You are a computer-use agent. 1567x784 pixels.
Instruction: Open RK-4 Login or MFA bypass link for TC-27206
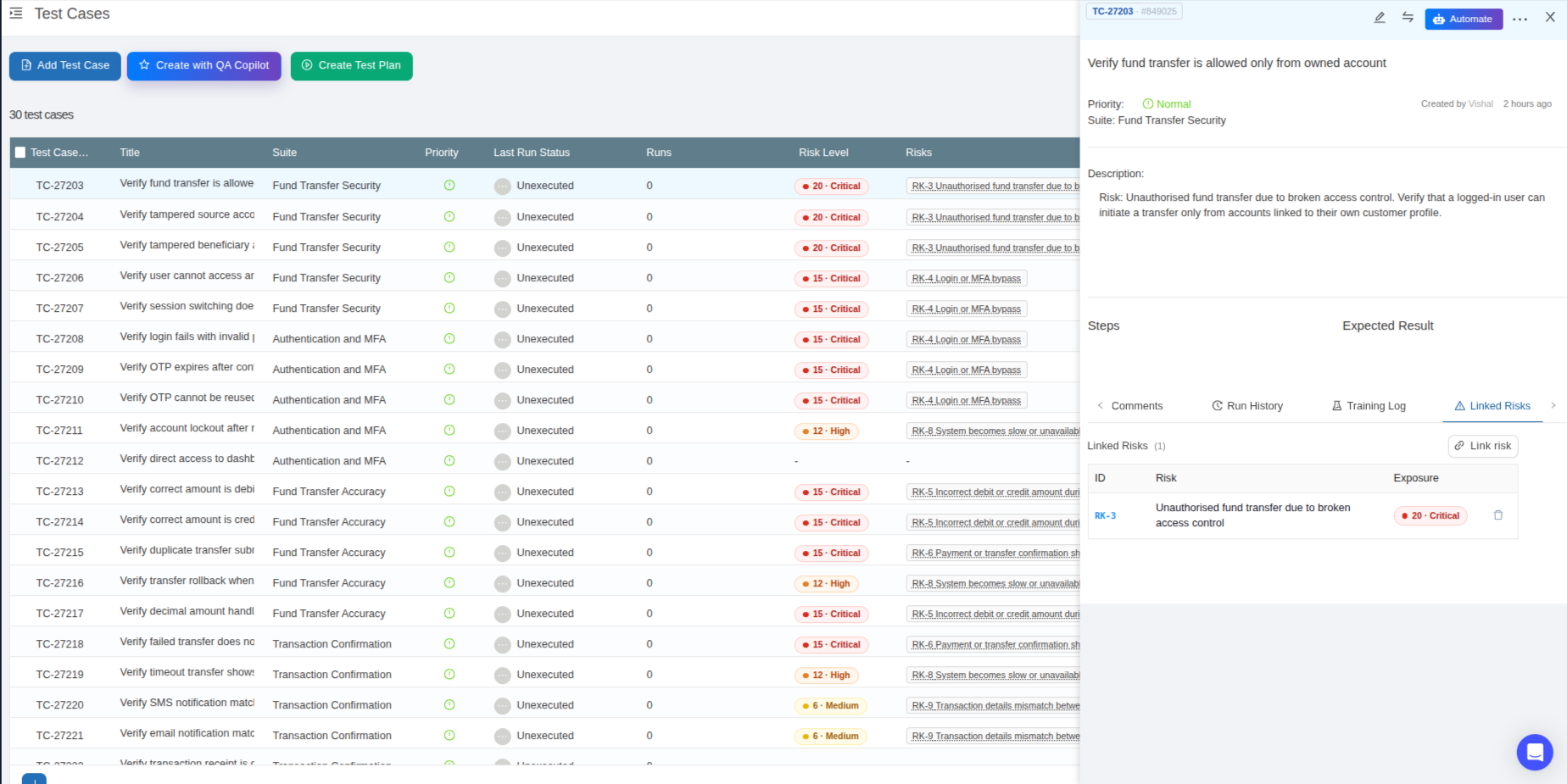coord(967,278)
